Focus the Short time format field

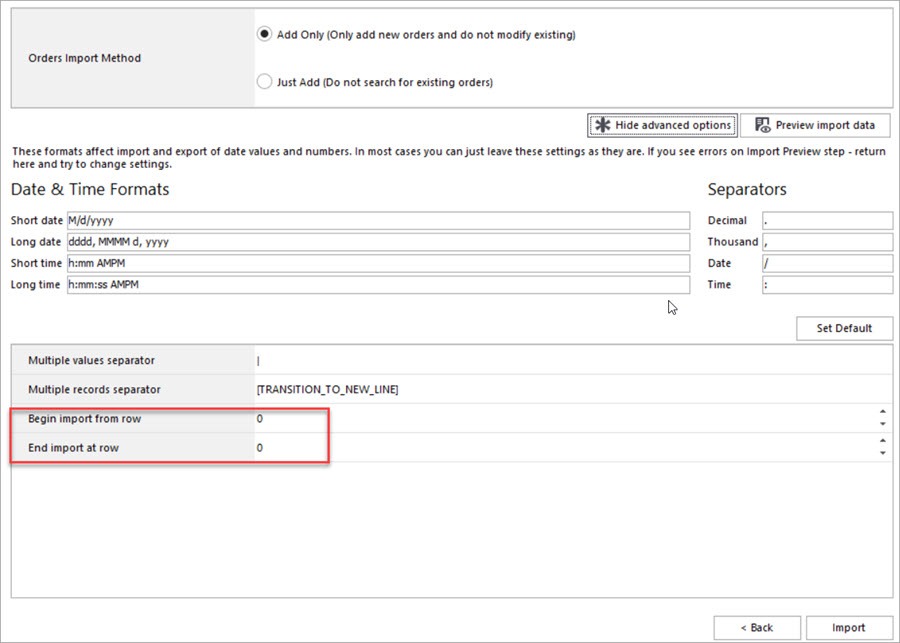[x=378, y=263]
